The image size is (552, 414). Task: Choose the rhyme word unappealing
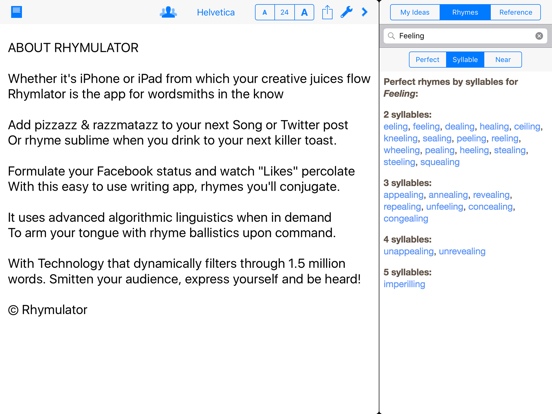tap(408, 251)
